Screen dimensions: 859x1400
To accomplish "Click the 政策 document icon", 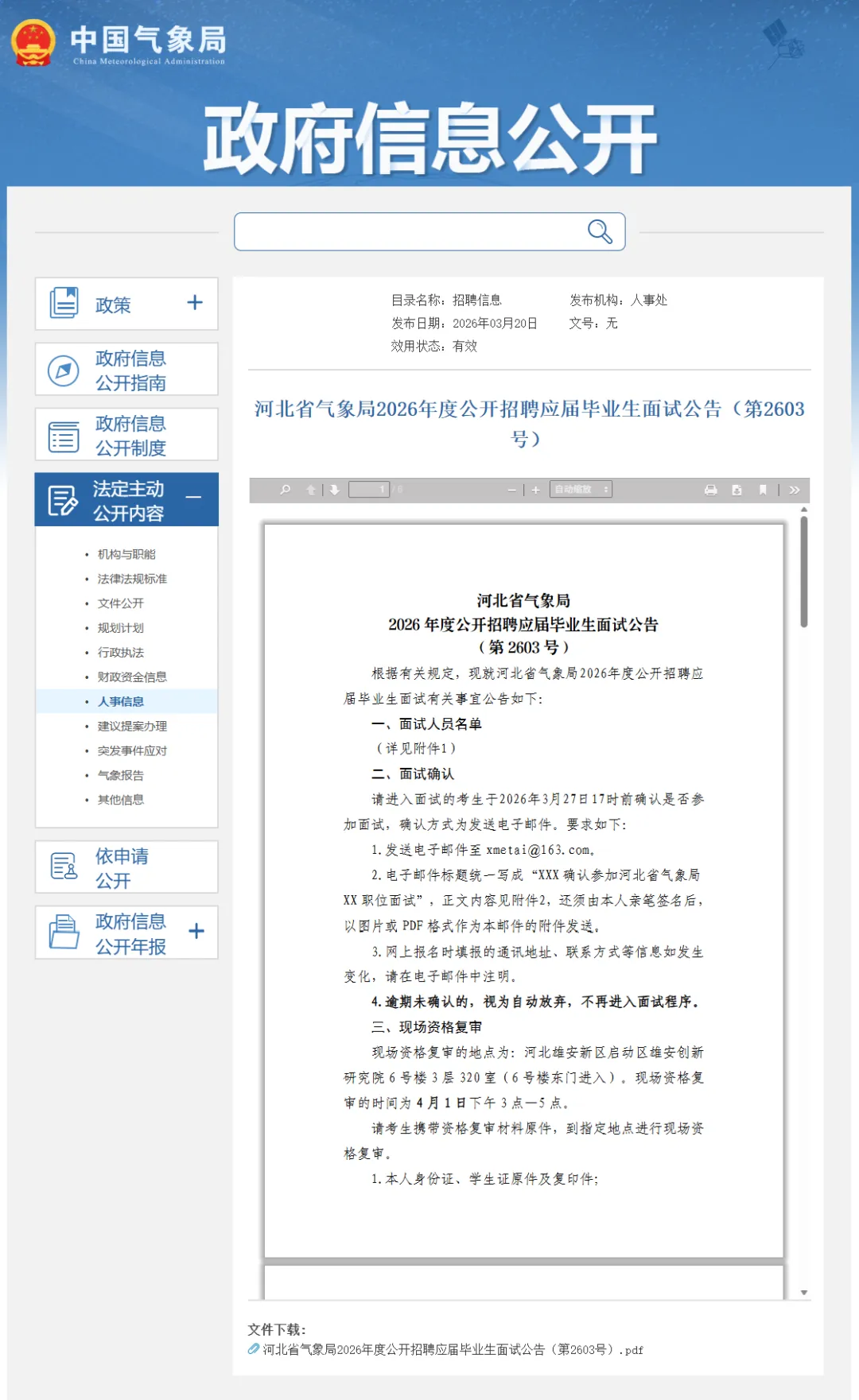I will (x=64, y=303).
